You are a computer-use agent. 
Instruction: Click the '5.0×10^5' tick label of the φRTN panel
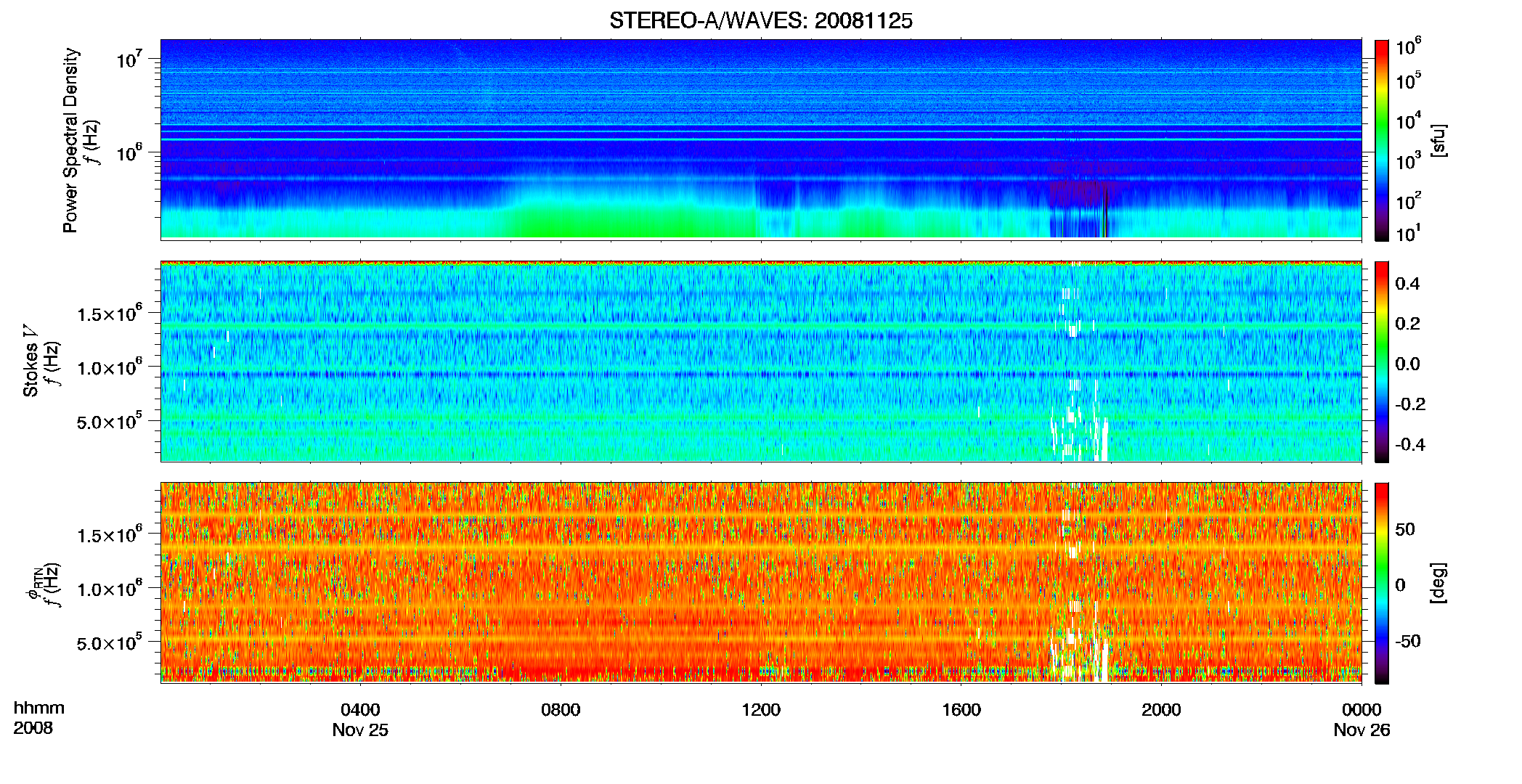pos(109,642)
